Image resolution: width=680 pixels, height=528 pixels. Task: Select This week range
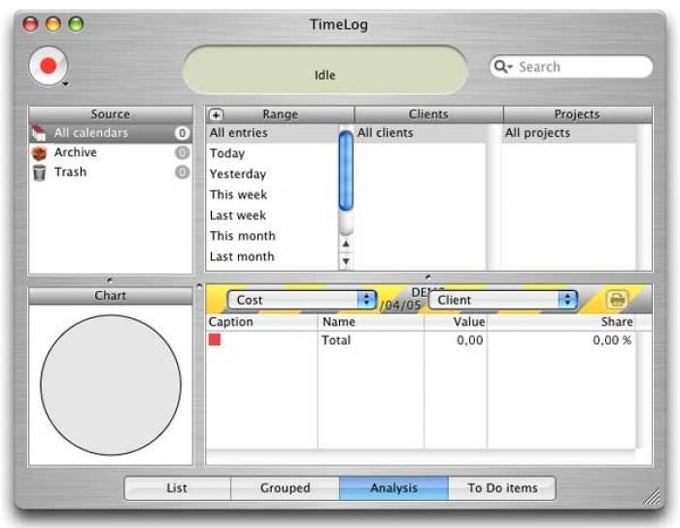pyautogui.click(x=272, y=195)
